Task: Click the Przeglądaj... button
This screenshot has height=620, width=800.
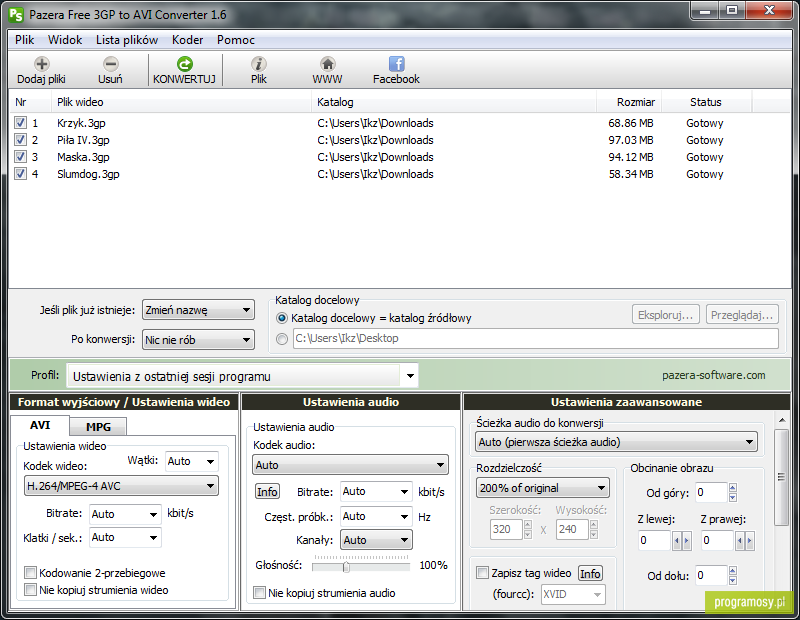Action: coord(742,315)
